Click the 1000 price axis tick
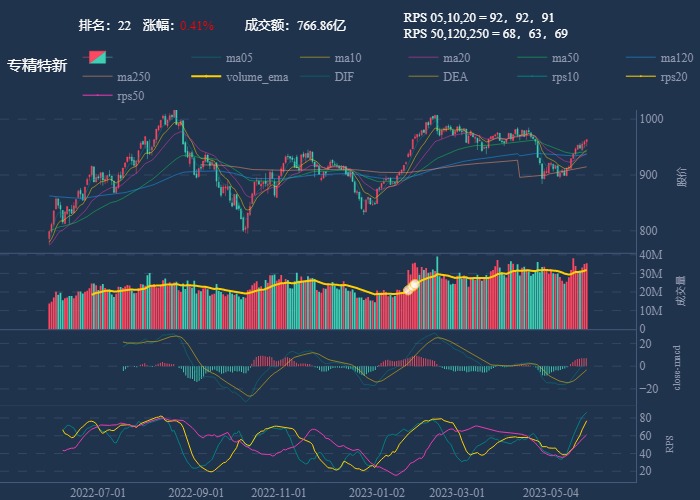 click(x=653, y=120)
